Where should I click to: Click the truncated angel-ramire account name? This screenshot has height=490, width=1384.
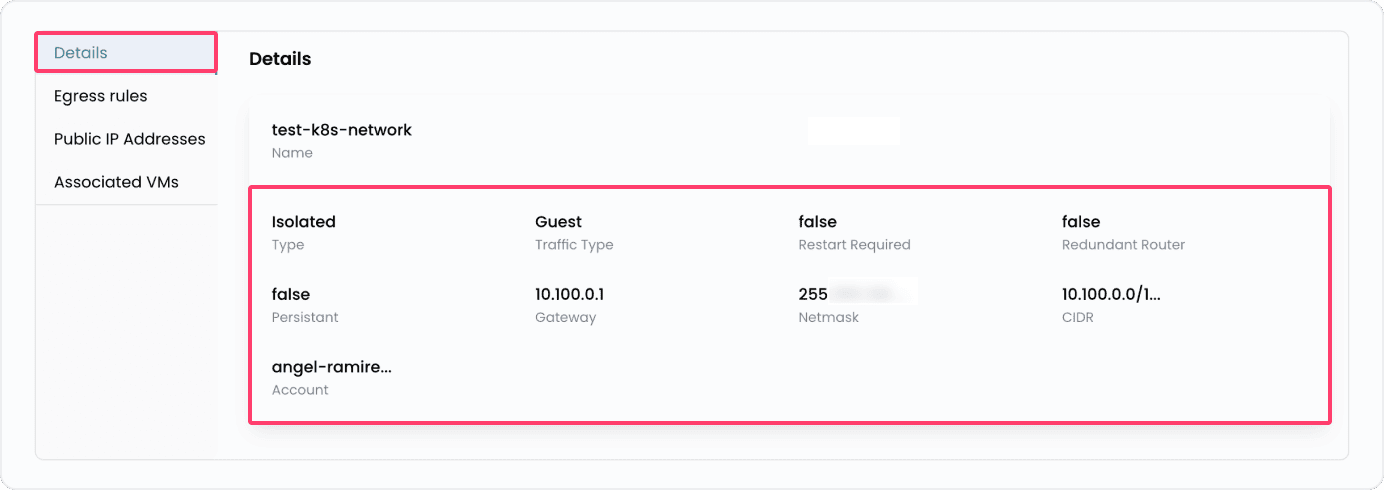[x=331, y=367]
